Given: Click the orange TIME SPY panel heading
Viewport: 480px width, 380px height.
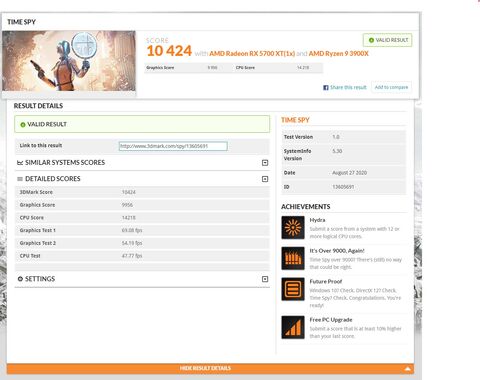Looking at the screenshot, I should point(295,120).
